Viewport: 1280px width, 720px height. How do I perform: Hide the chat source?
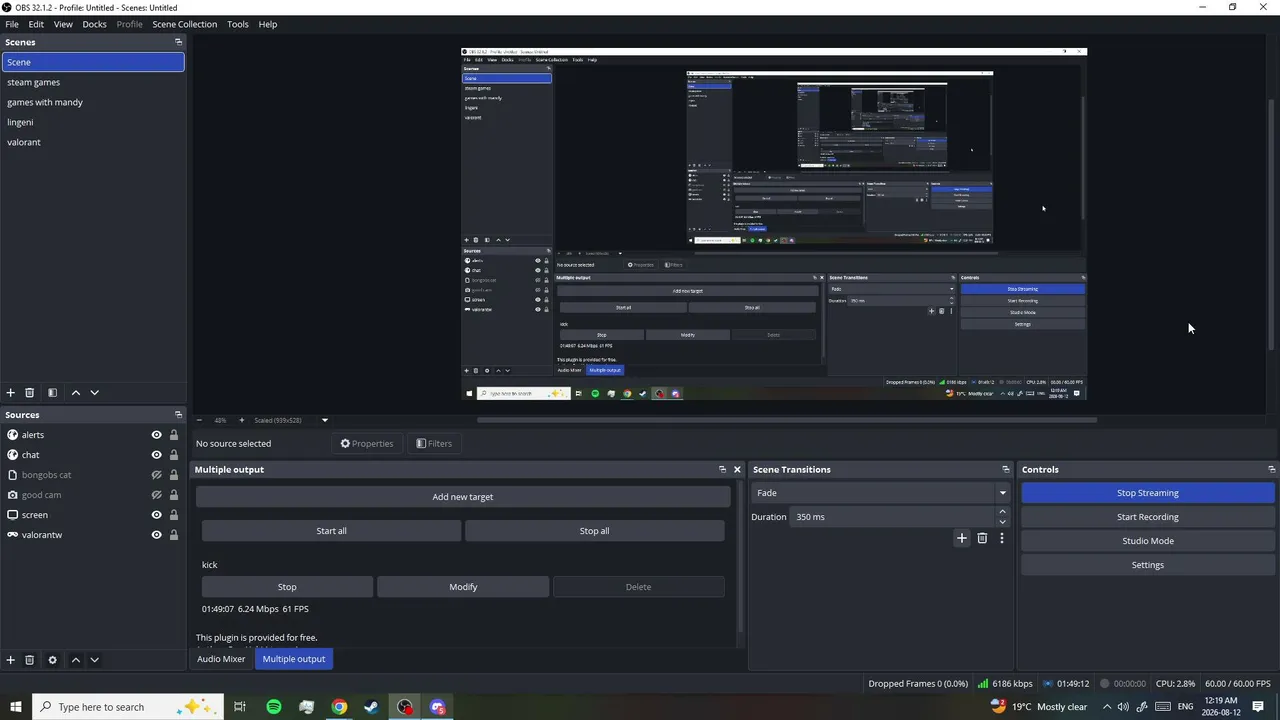click(156, 455)
